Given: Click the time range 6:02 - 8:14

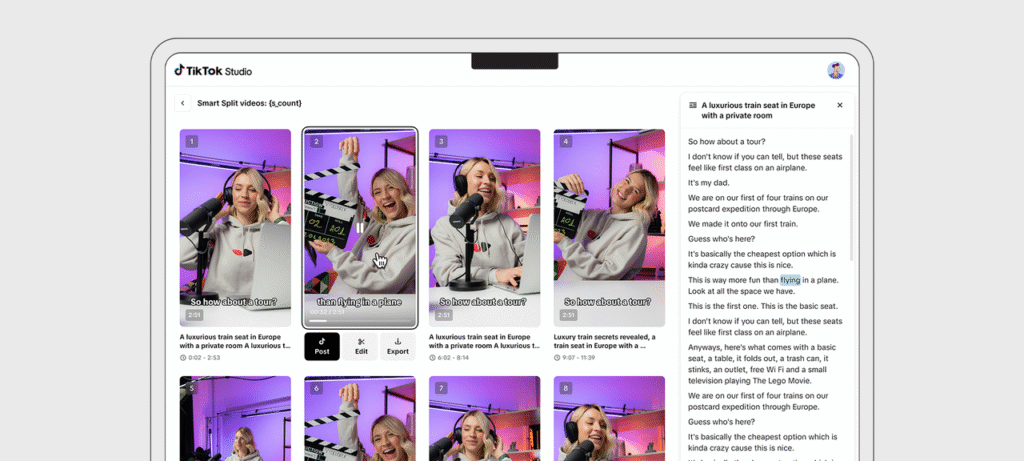Looking at the screenshot, I should [449, 358].
